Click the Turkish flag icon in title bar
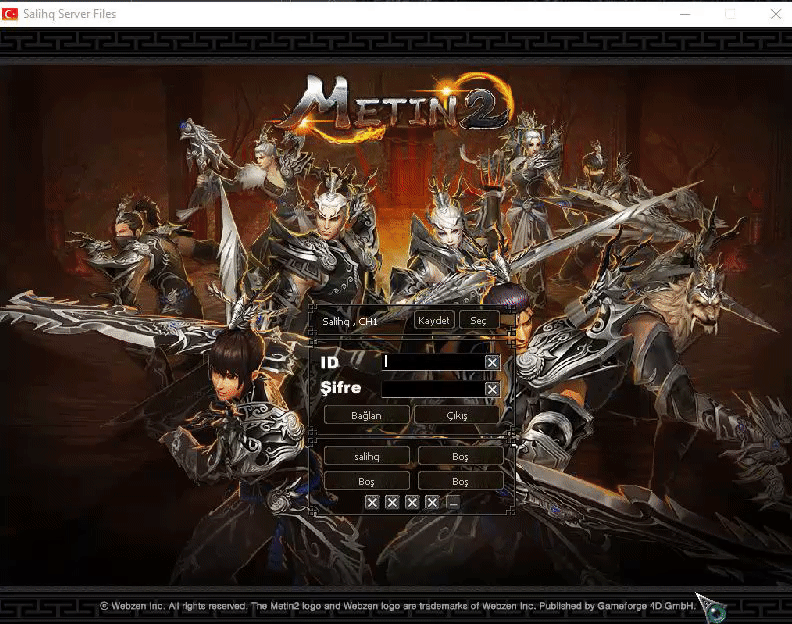 click(x=10, y=14)
